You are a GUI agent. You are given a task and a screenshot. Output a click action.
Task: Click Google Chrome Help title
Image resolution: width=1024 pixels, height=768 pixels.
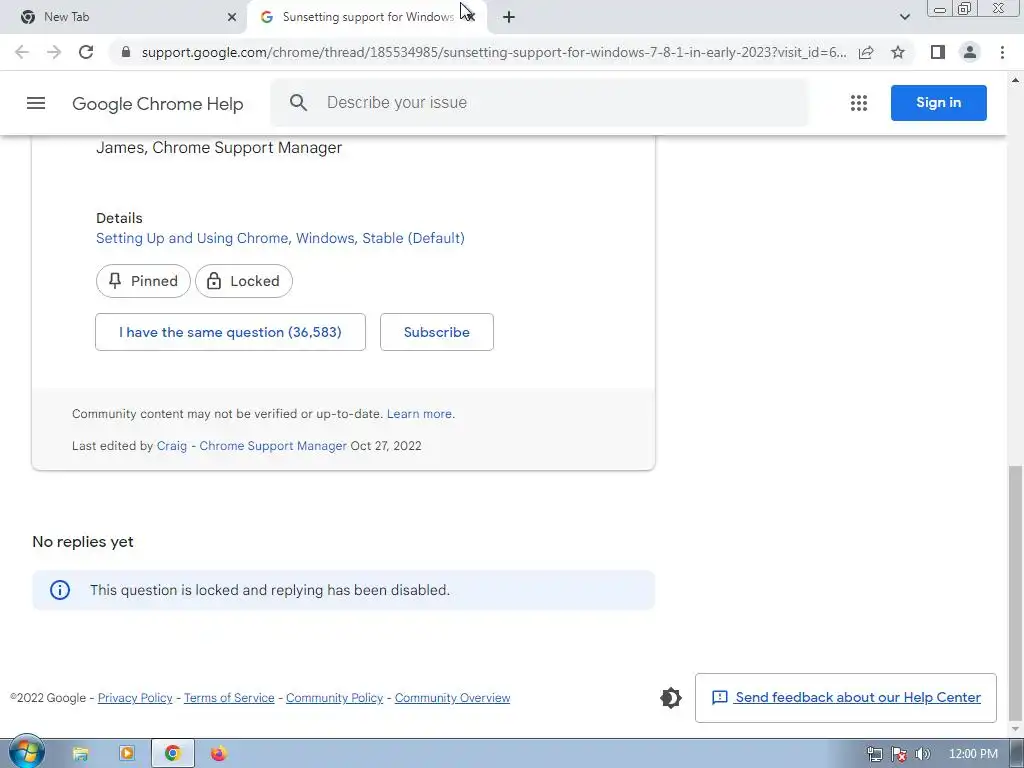click(x=157, y=104)
